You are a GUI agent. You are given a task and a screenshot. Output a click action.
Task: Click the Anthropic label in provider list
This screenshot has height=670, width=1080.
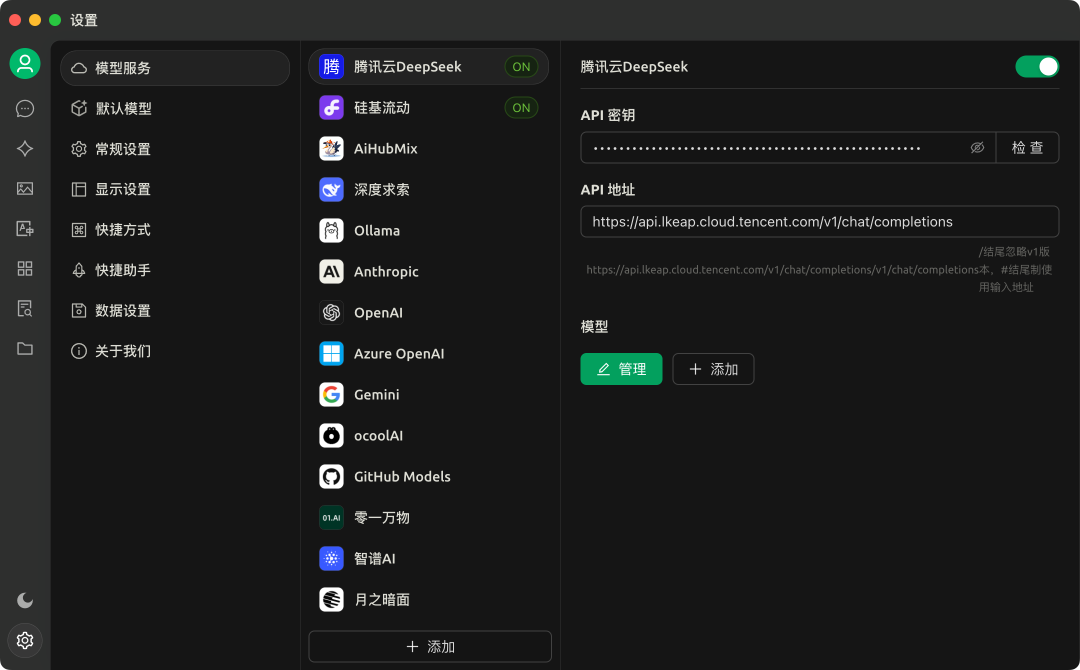coord(386,271)
